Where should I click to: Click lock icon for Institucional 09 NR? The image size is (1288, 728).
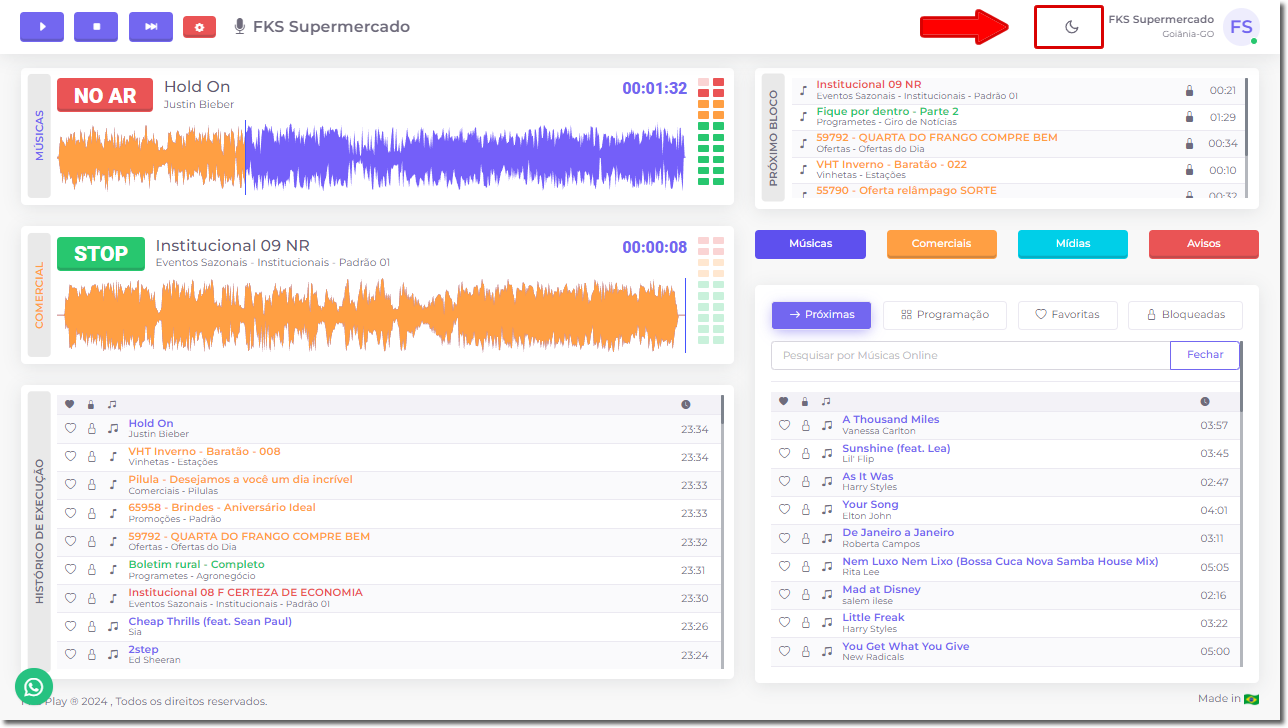coord(1189,91)
